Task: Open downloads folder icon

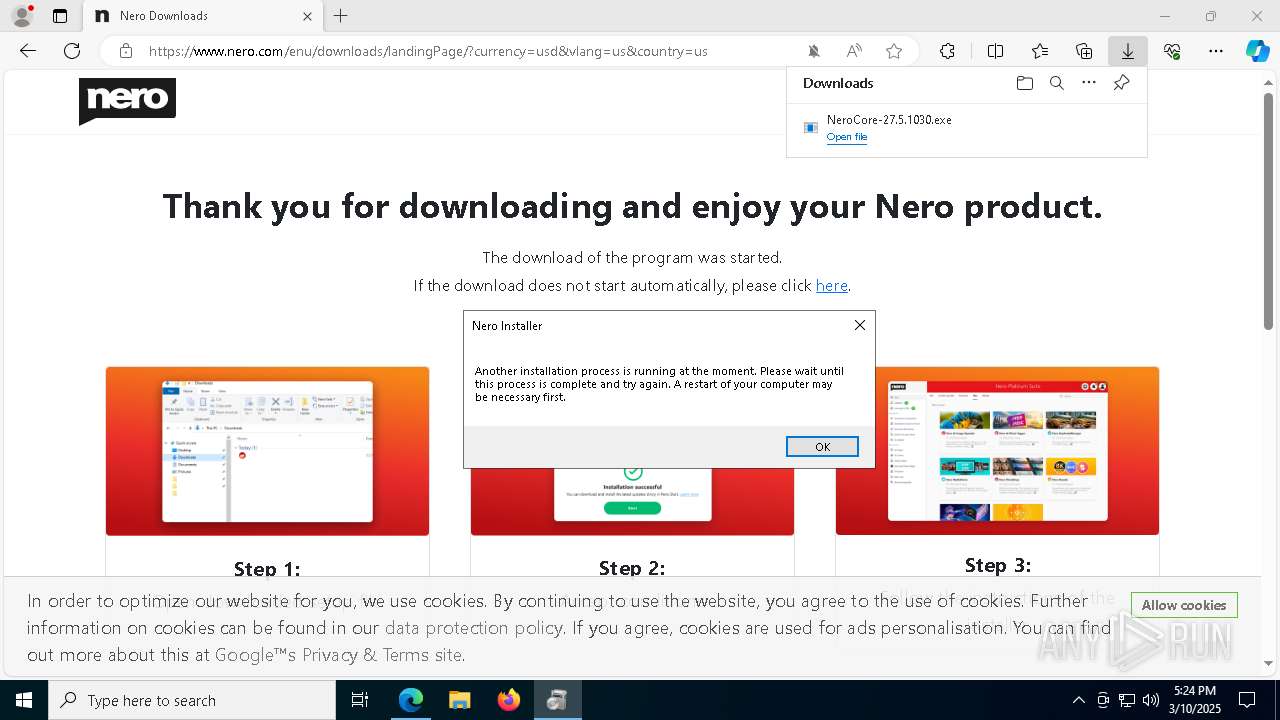Action: coord(1024,83)
